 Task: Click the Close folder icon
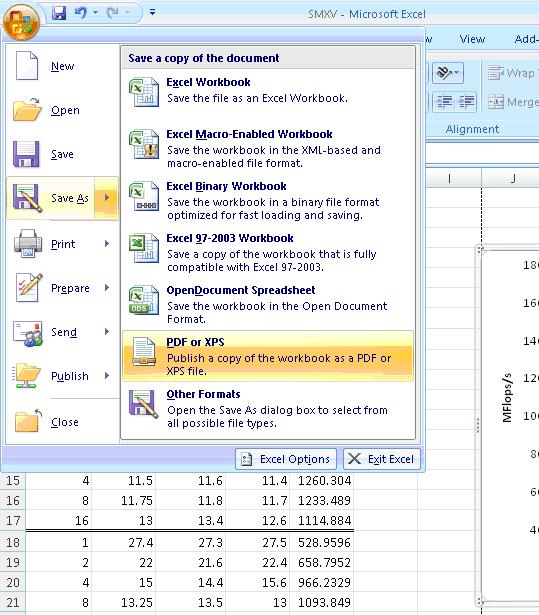[28, 420]
